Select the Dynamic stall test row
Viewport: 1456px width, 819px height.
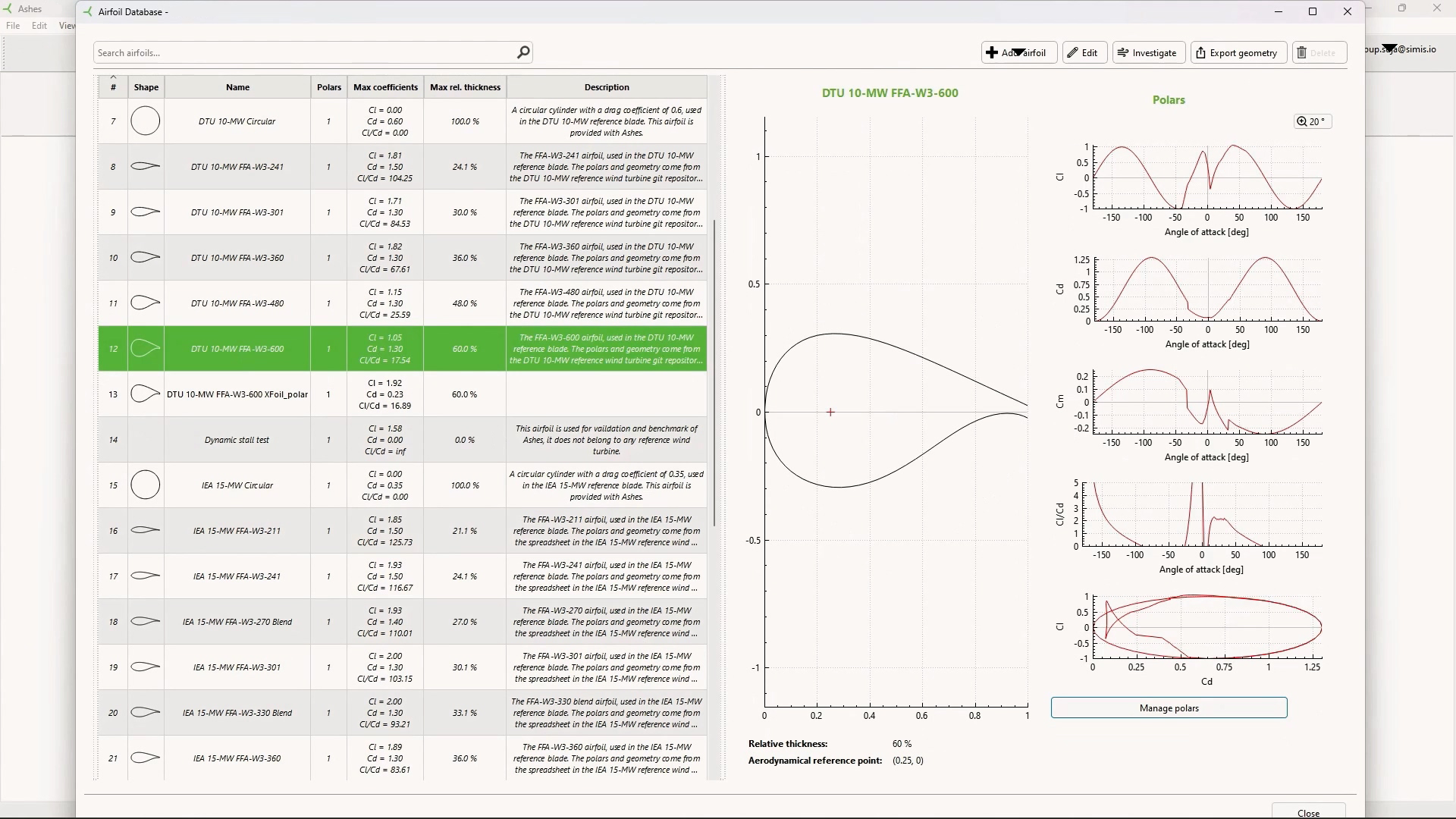pyautogui.click(x=402, y=440)
